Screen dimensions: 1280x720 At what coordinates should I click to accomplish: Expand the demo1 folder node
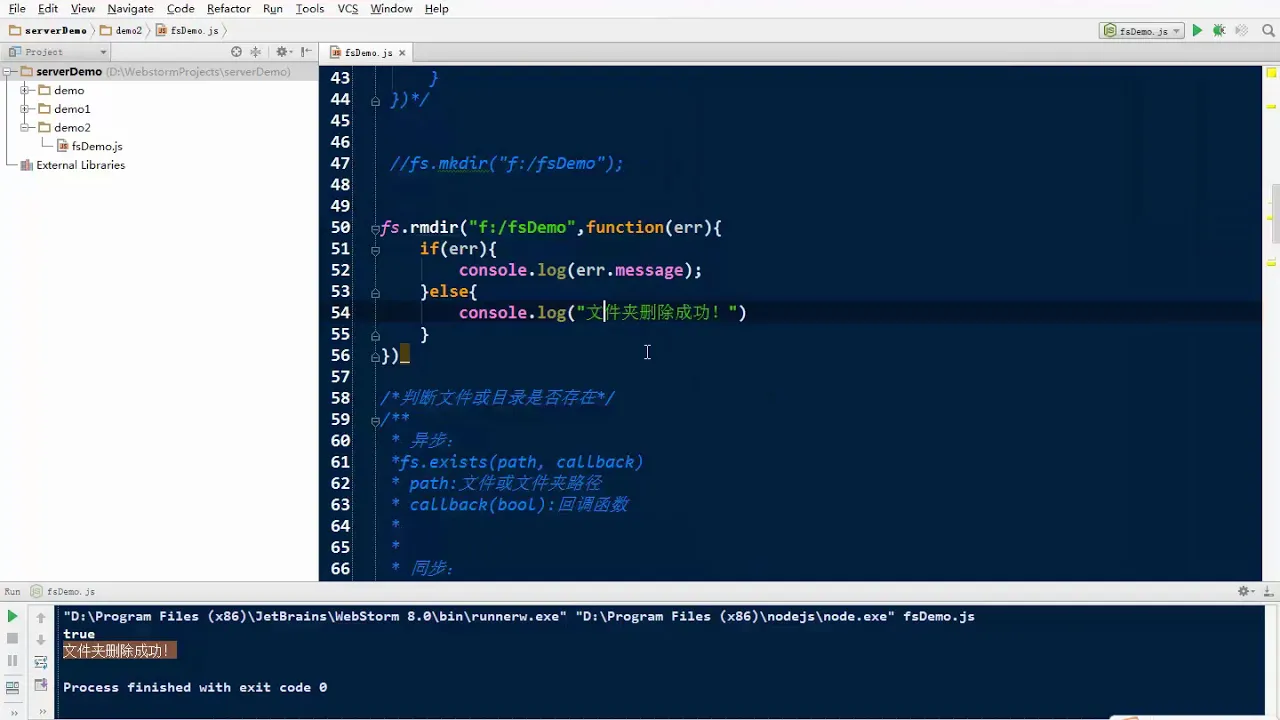pos(25,109)
